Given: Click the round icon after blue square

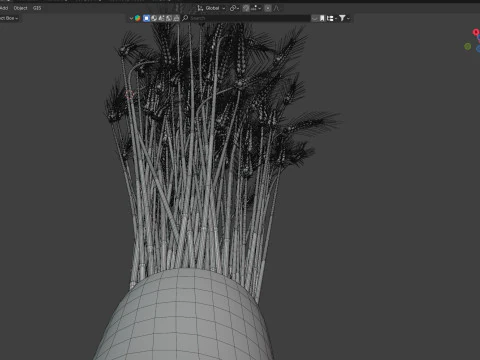Looking at the screenshot, I should [154, 18].
